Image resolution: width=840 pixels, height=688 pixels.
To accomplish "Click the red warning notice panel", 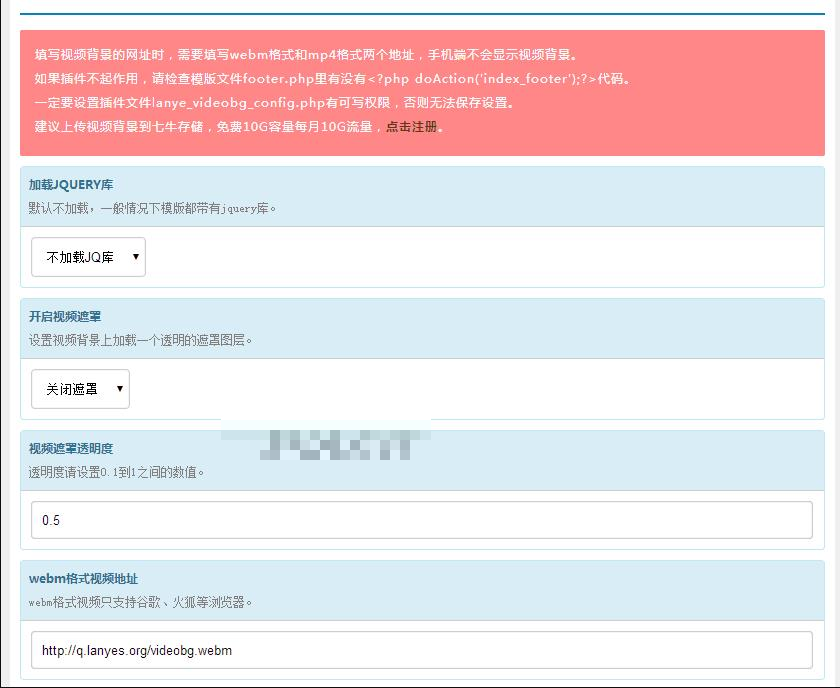I will (x=420, y=90).
